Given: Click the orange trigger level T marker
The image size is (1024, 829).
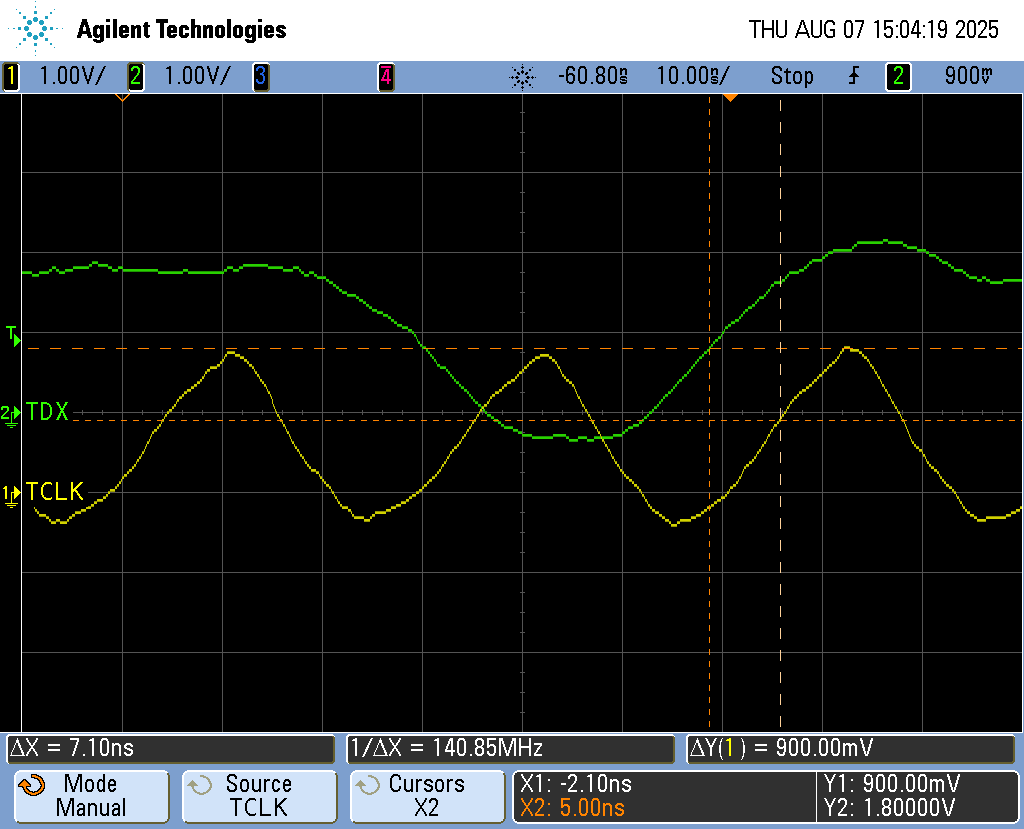Looking at the screenshot, I should coord(12,335).
